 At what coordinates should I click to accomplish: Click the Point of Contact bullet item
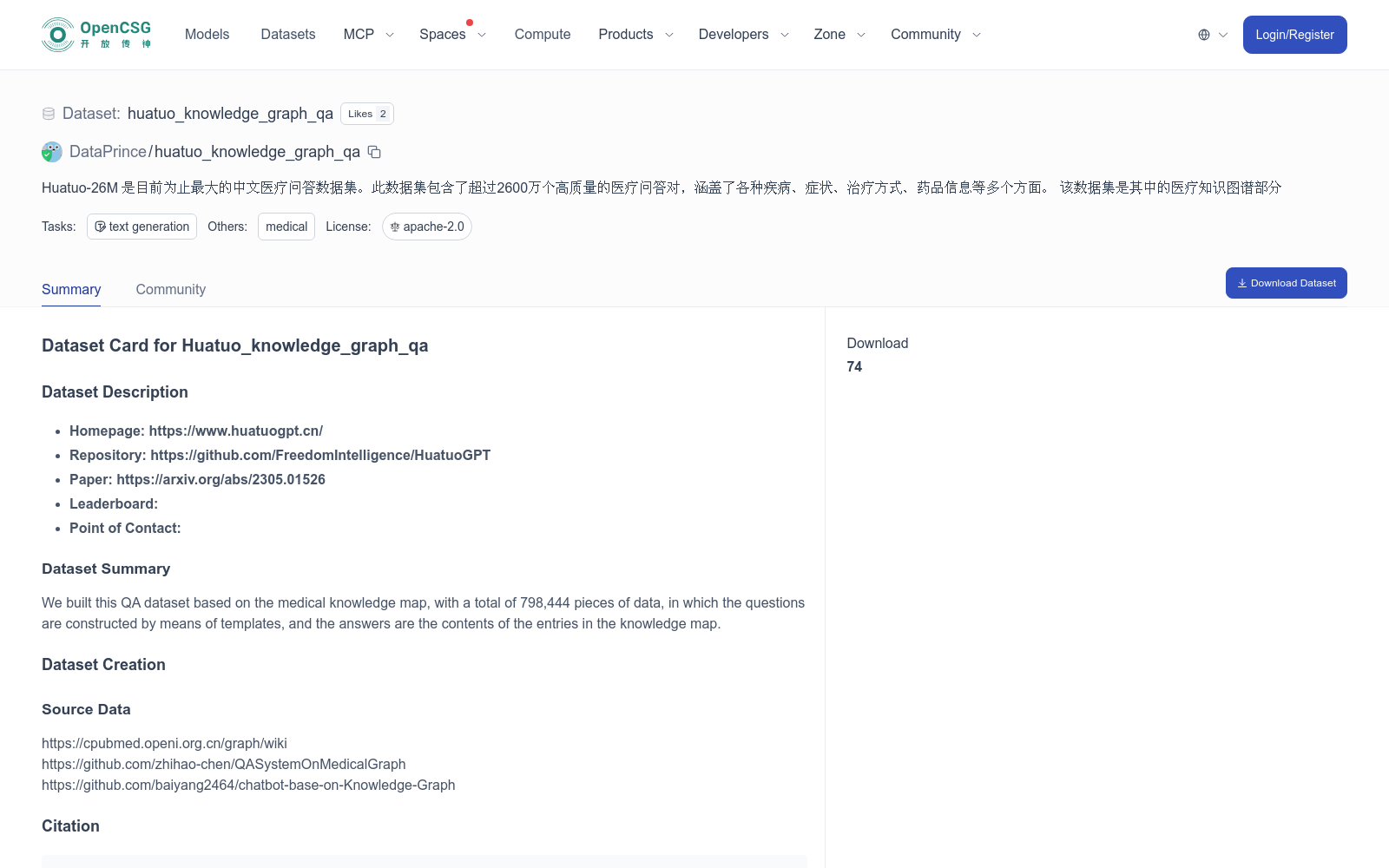pos(125,528)
